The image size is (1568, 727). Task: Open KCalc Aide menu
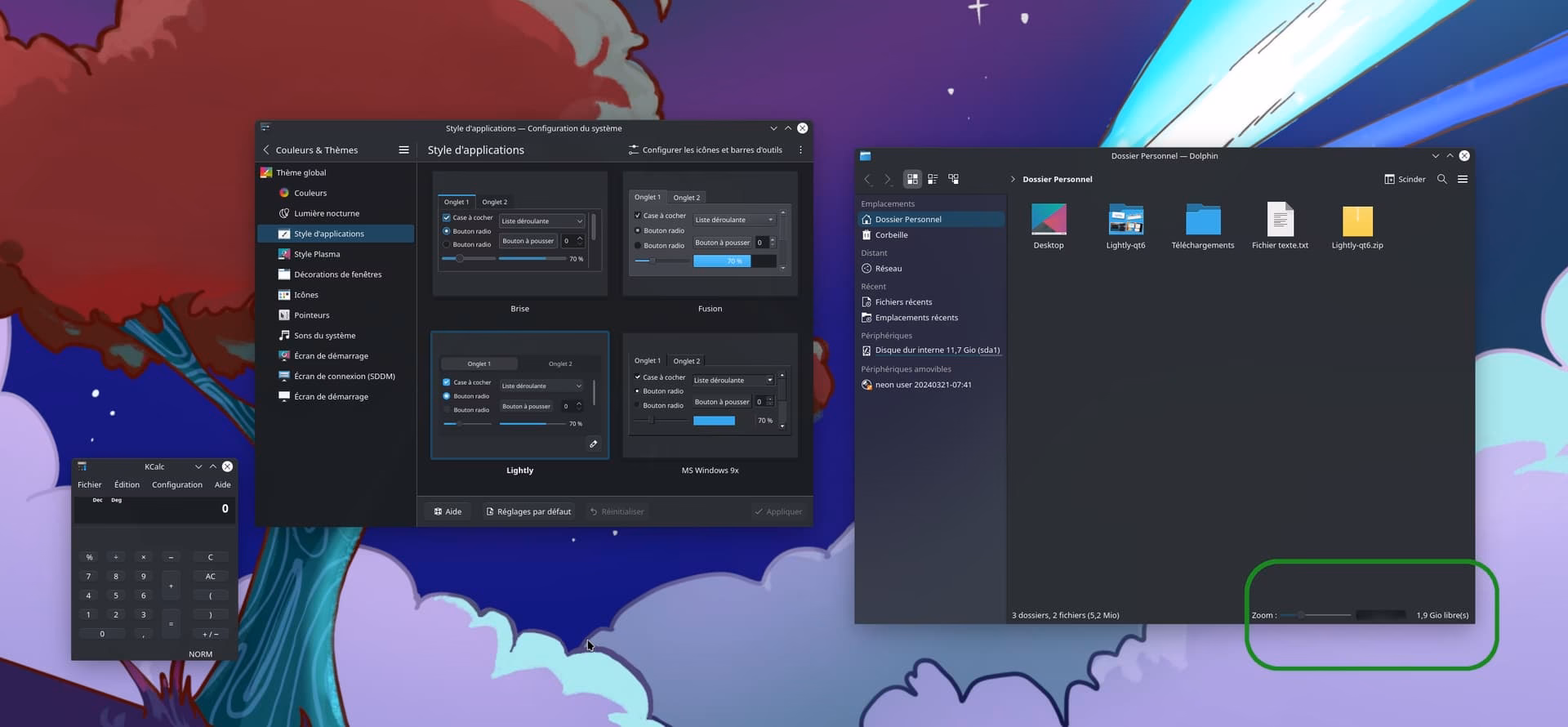pyautogui.click(x=223, y=485)
